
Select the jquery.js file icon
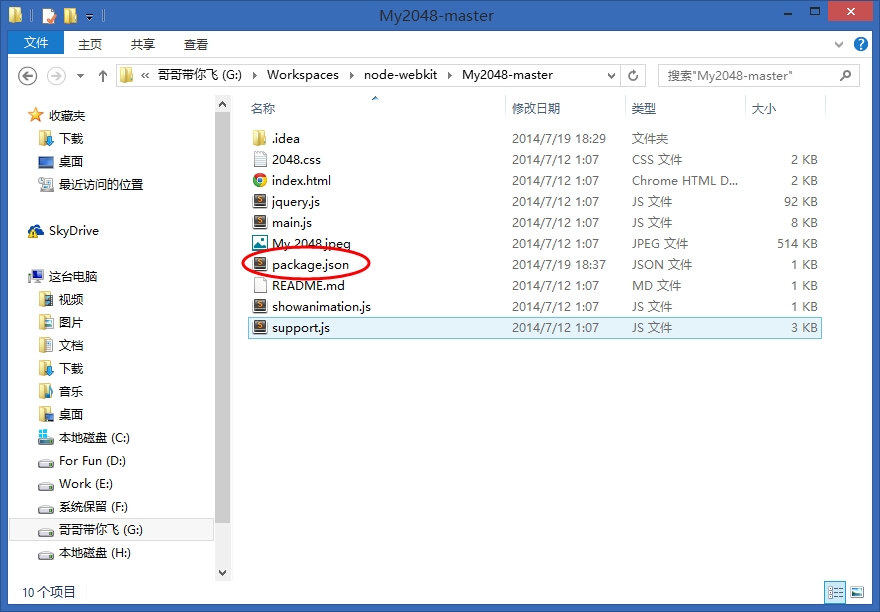[x=259, y=201]
